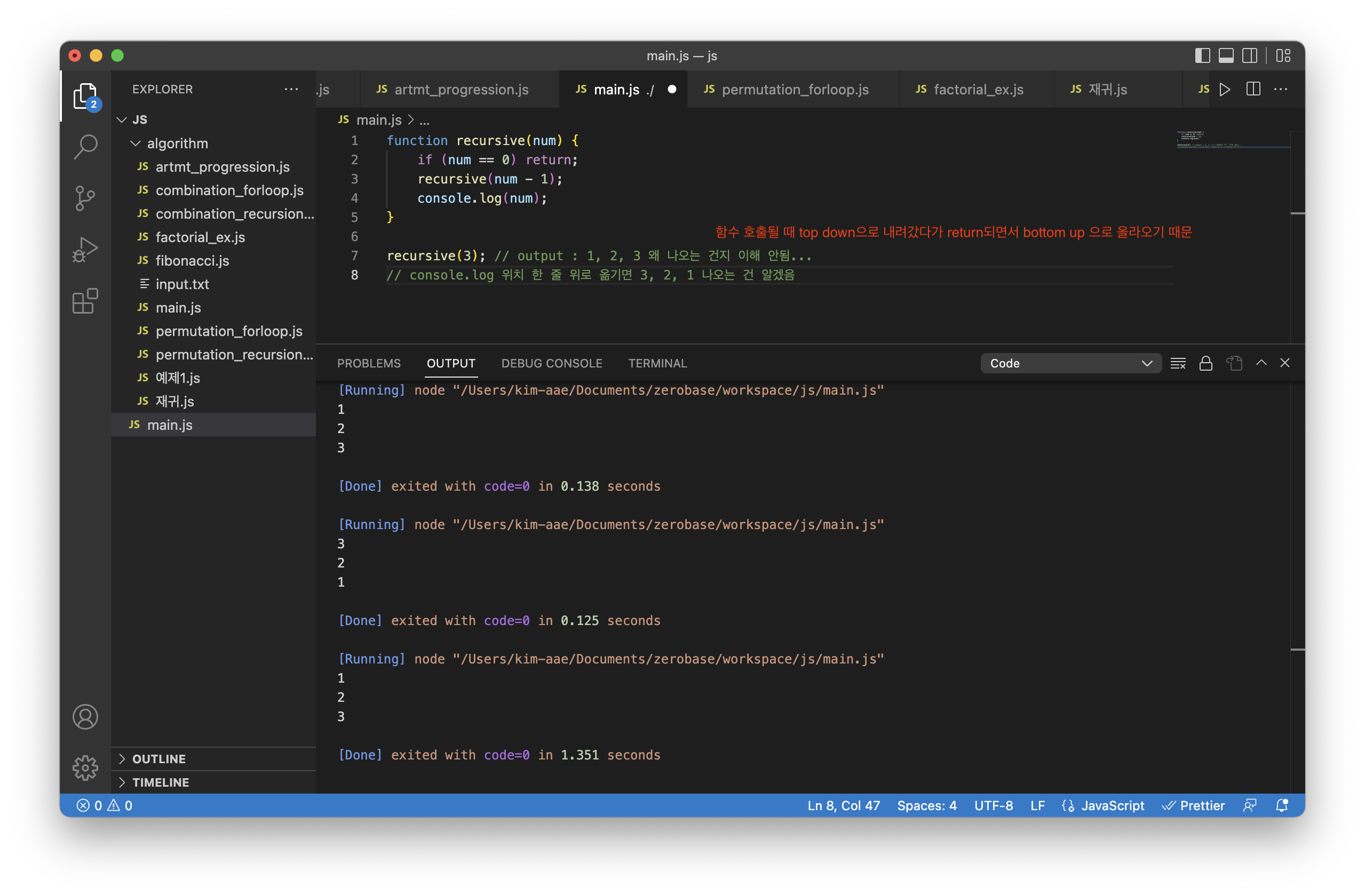Open the Source Control view
The height and width of the screenshot is (896, 1365).
85,198
